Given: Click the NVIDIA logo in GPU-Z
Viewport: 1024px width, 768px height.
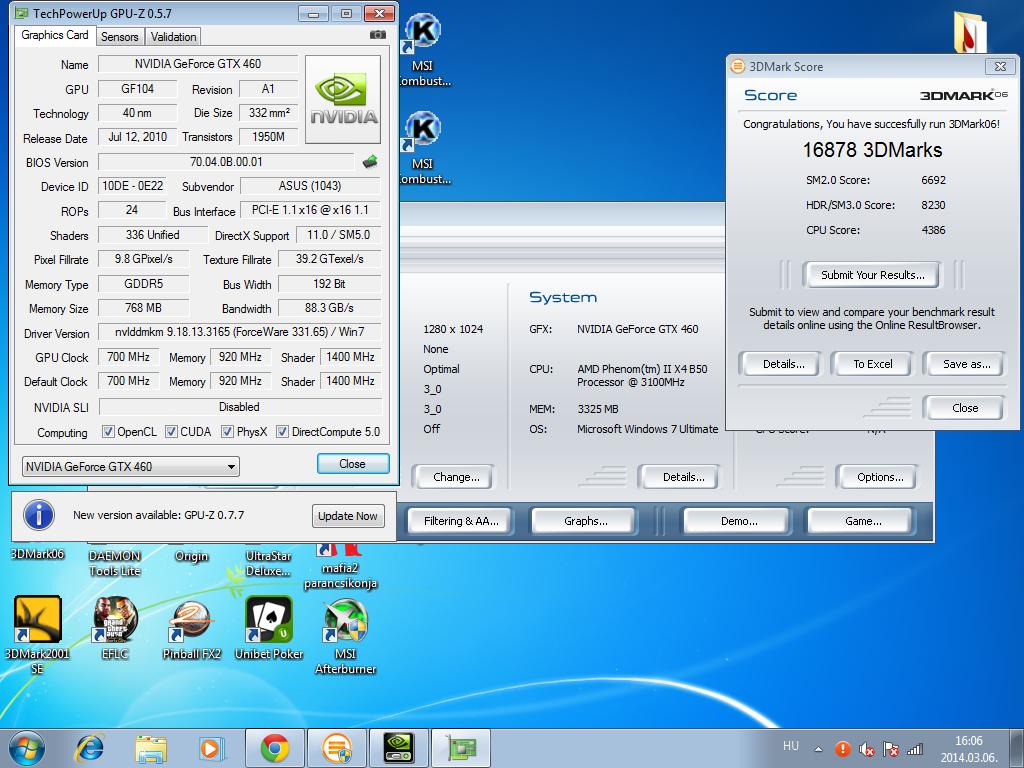Looking at the screenshot, I should (343, 100).
